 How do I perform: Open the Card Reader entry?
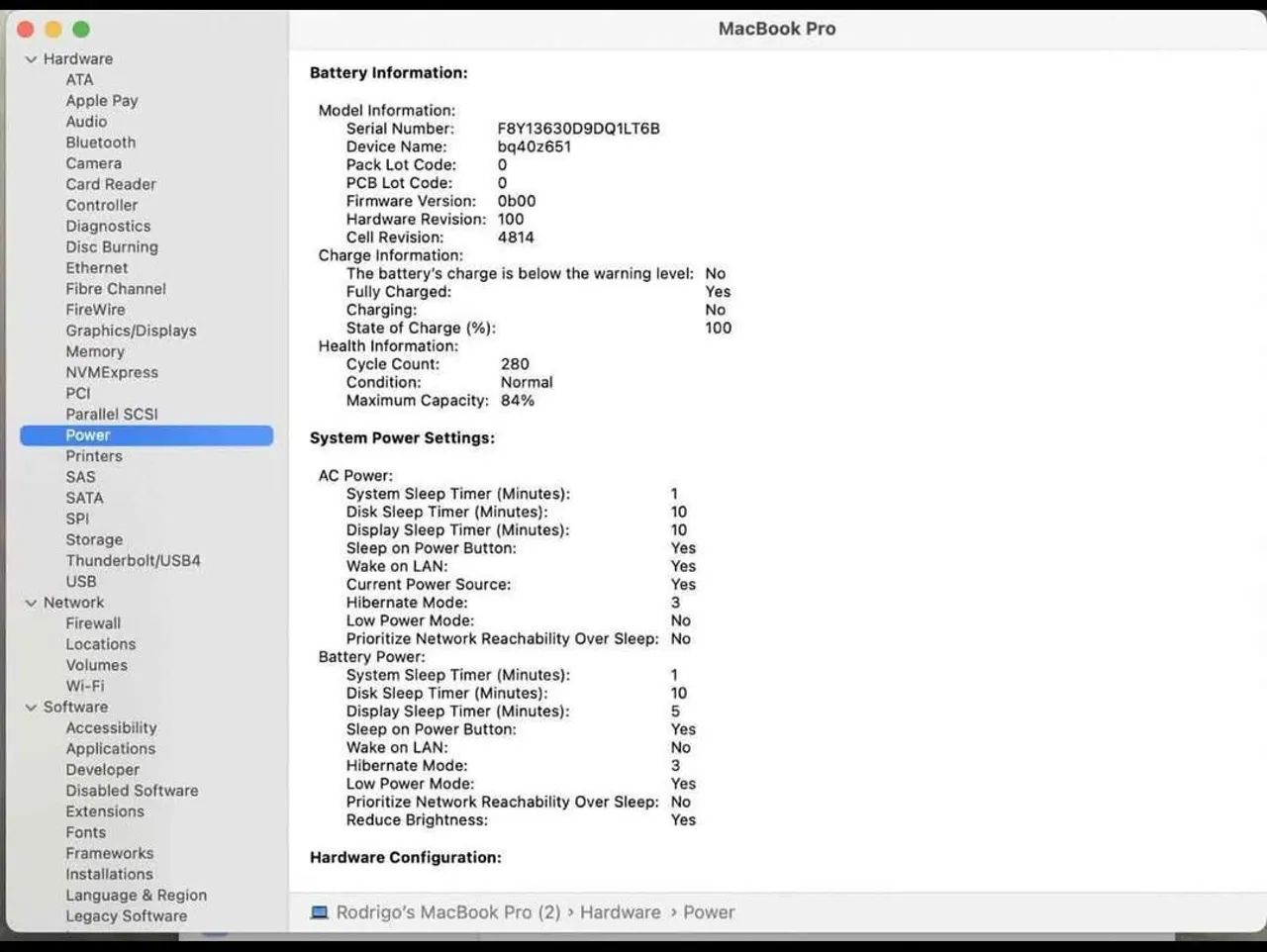point(111,184)
